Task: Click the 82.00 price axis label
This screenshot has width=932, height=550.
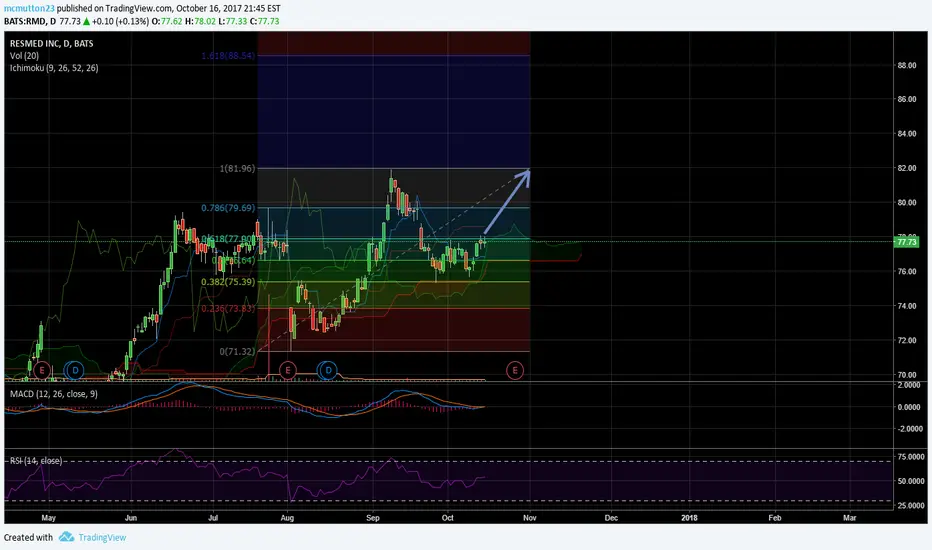Action: pos(906,168)
